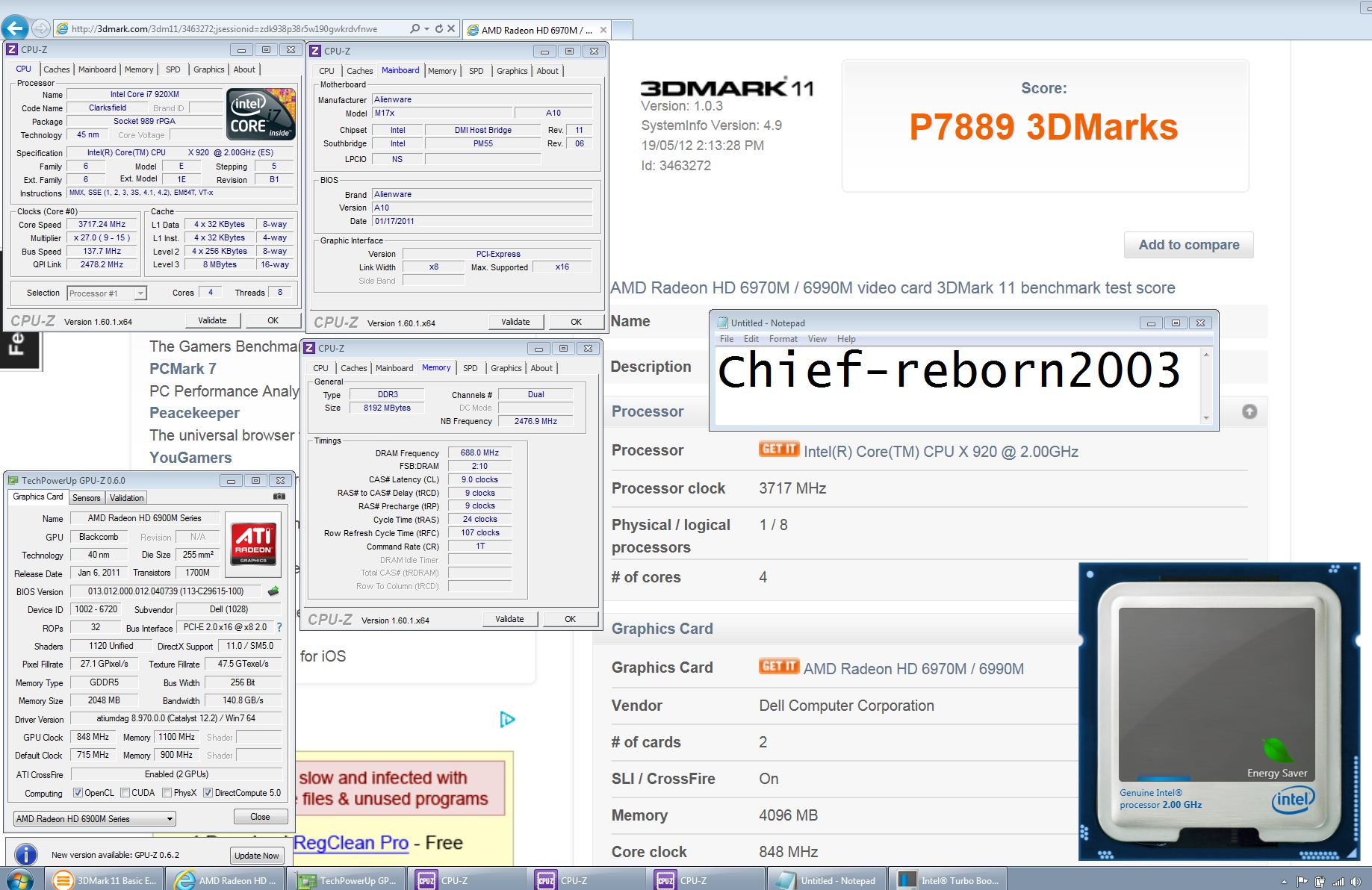The width and height of the screenshot is (1372, 890).
Task: Save the BIOS using green chip icon in GPU-Z
Action: 273,591
